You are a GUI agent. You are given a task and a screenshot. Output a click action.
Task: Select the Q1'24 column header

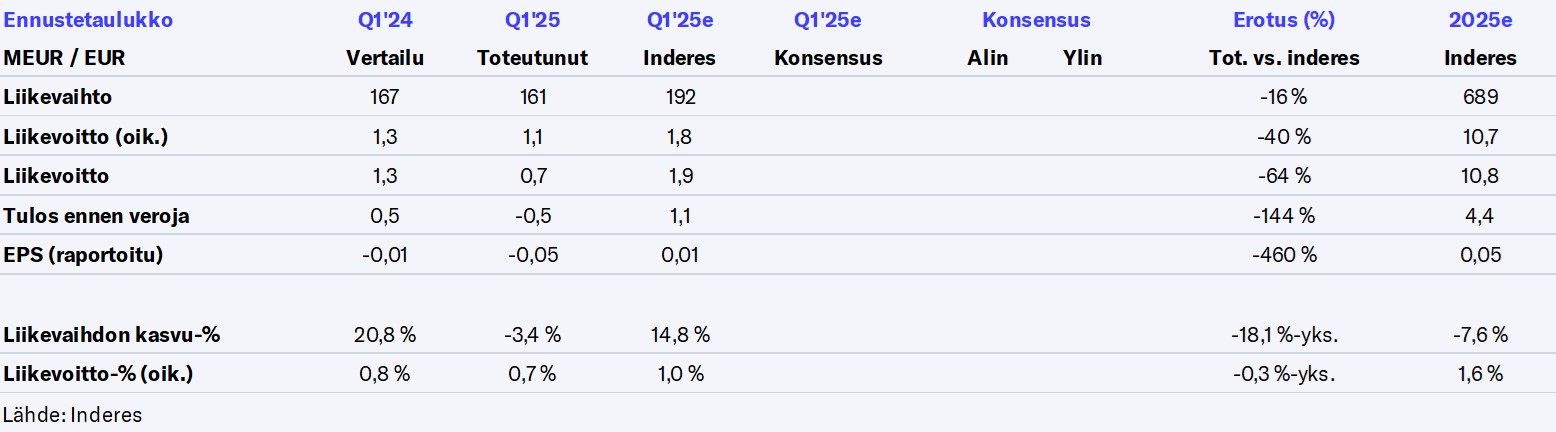tap(385, 20)
